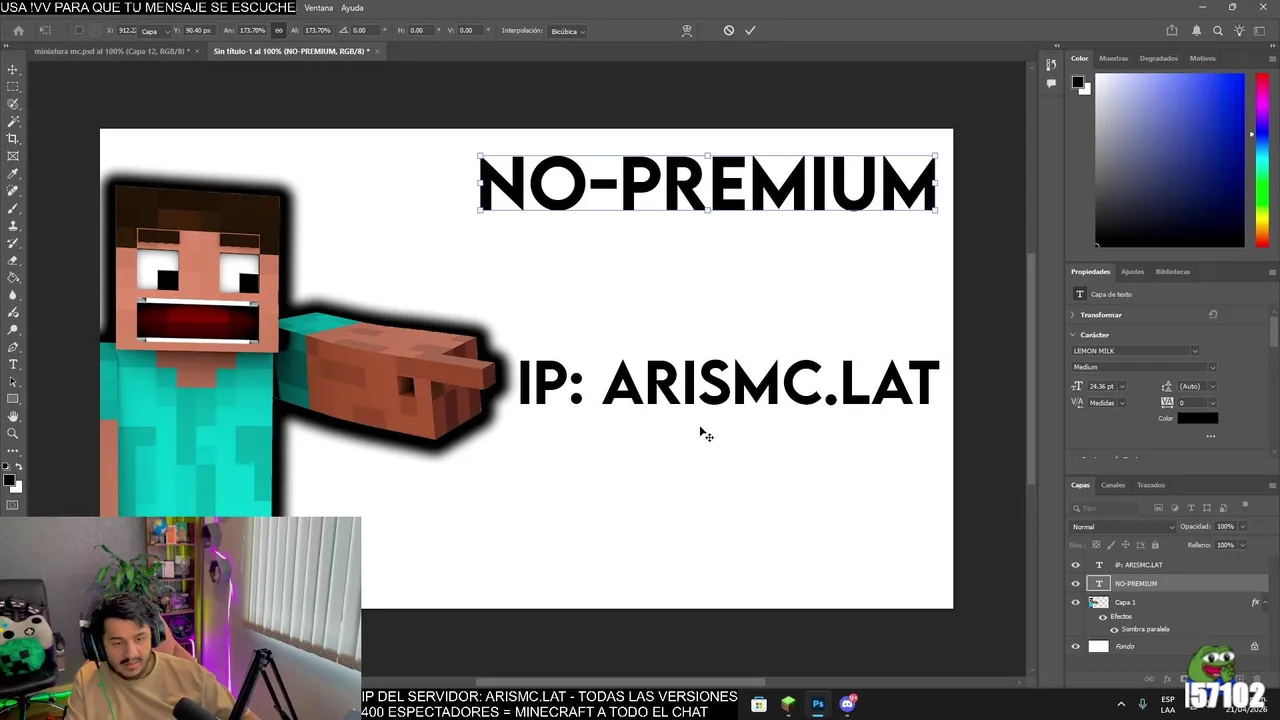Click the text Color swatch in Carácter

1197,418
